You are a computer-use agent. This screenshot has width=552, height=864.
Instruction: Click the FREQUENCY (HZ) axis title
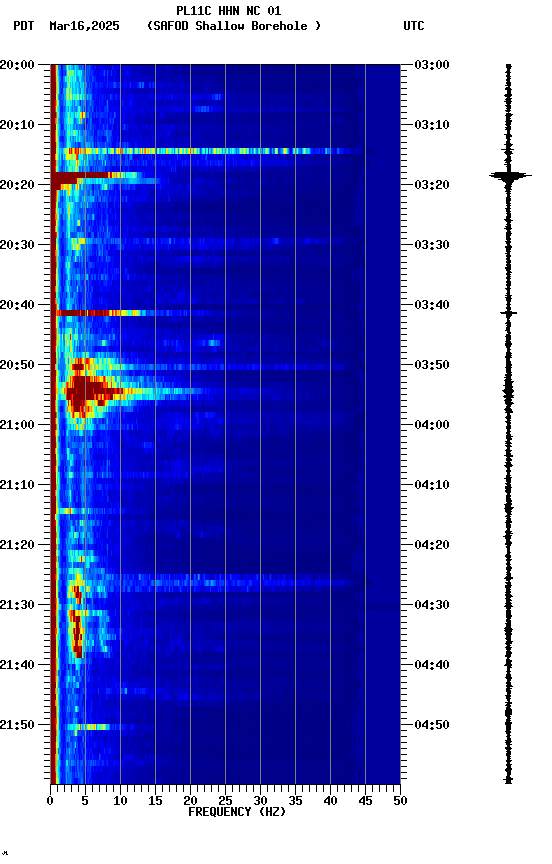[237, 813]
